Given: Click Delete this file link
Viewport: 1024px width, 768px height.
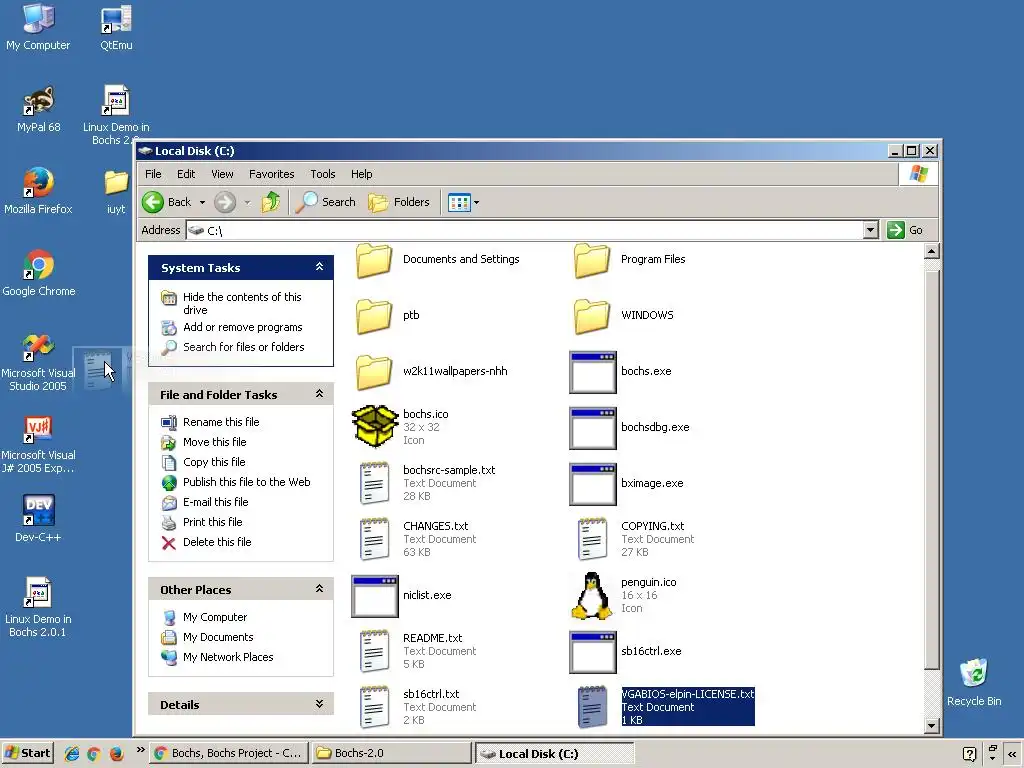Looking at the screenshot, I should (x=217, y=542).
